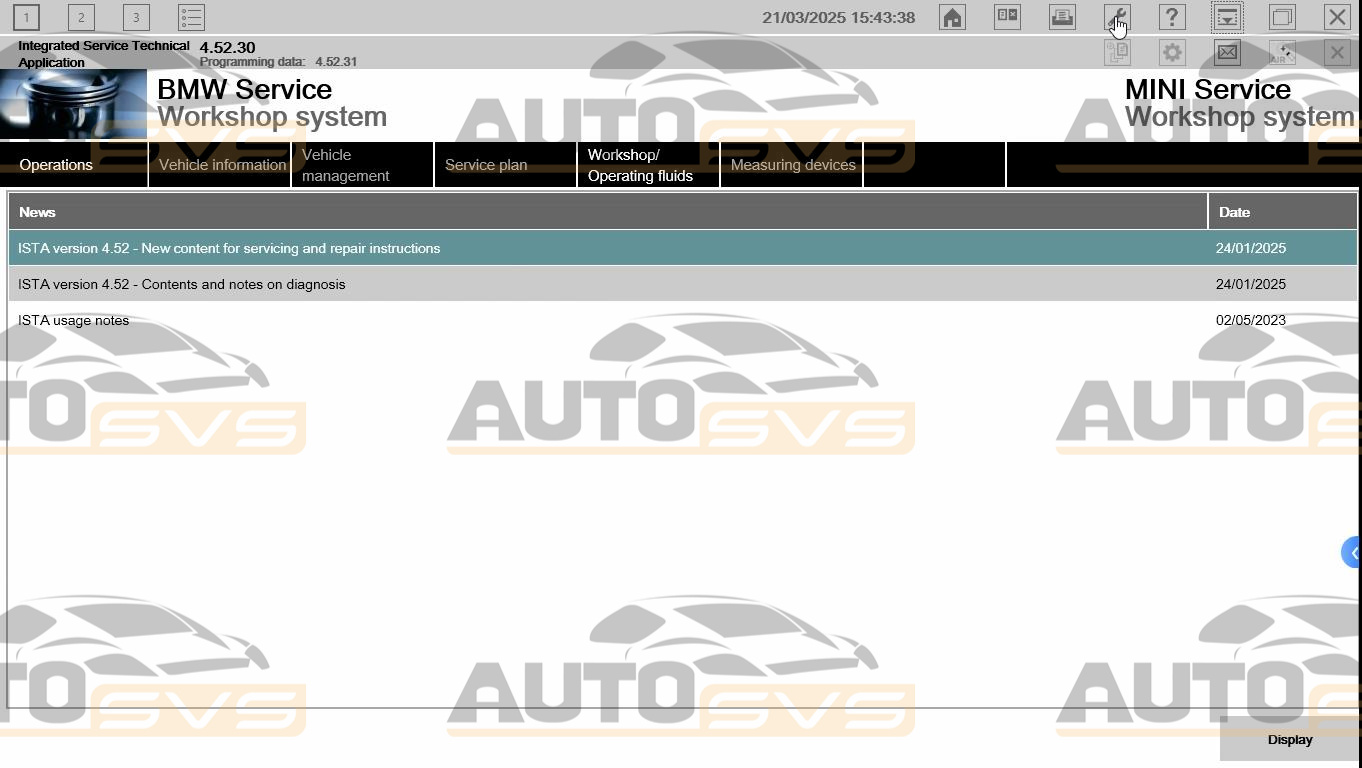The image size is (1362, 768).
Task: Open administration via the wrench icon
Action: (x=1117, y=17)
